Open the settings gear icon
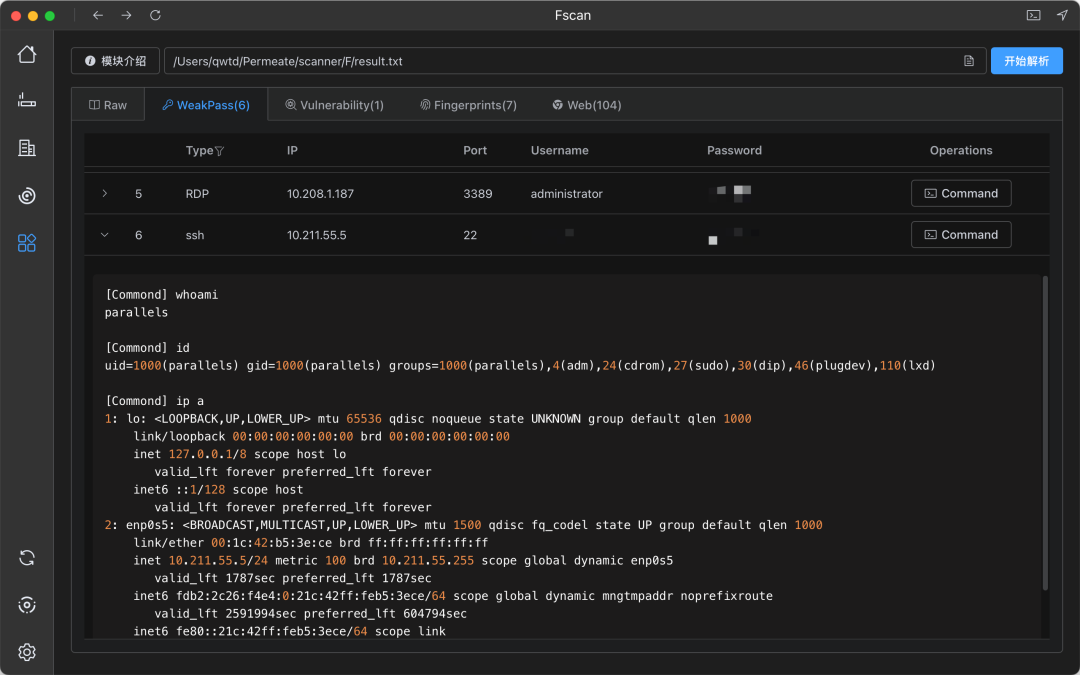 click(x=27, y=652)
